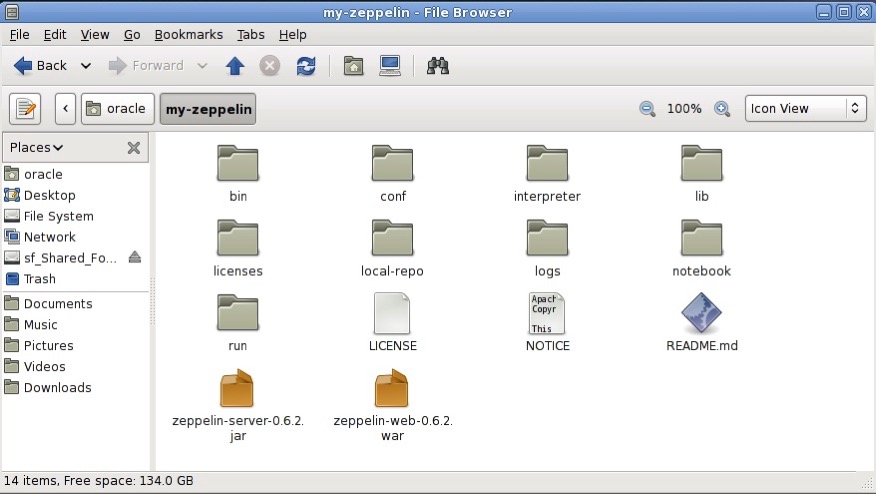Click the window menu icon in title bar
Image resolution: width=876 pixels, height=494 pixels.
click(x=12, y=12)
